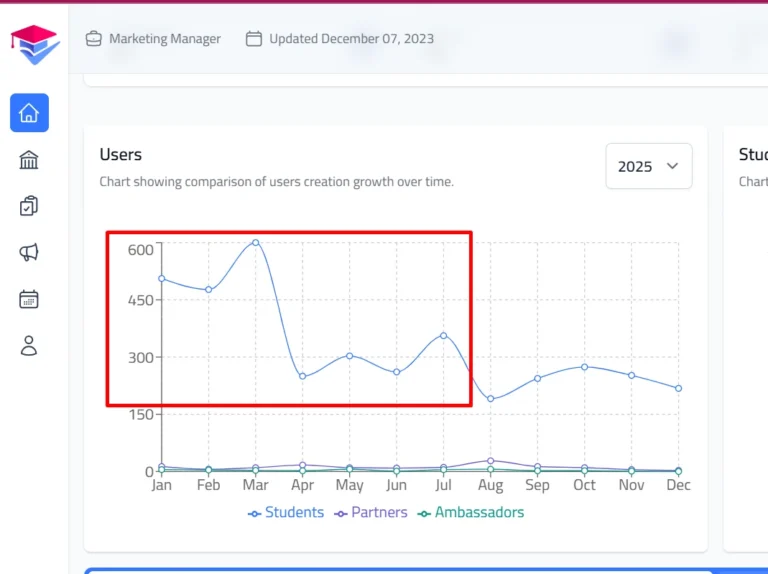This screenshot has height=574, width=768.
Task: Select Students March peak data point
Action: click(256, 242)
